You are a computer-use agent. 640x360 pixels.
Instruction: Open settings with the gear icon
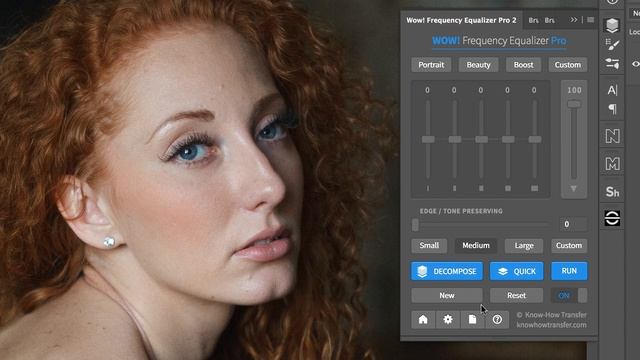point(448,320)
